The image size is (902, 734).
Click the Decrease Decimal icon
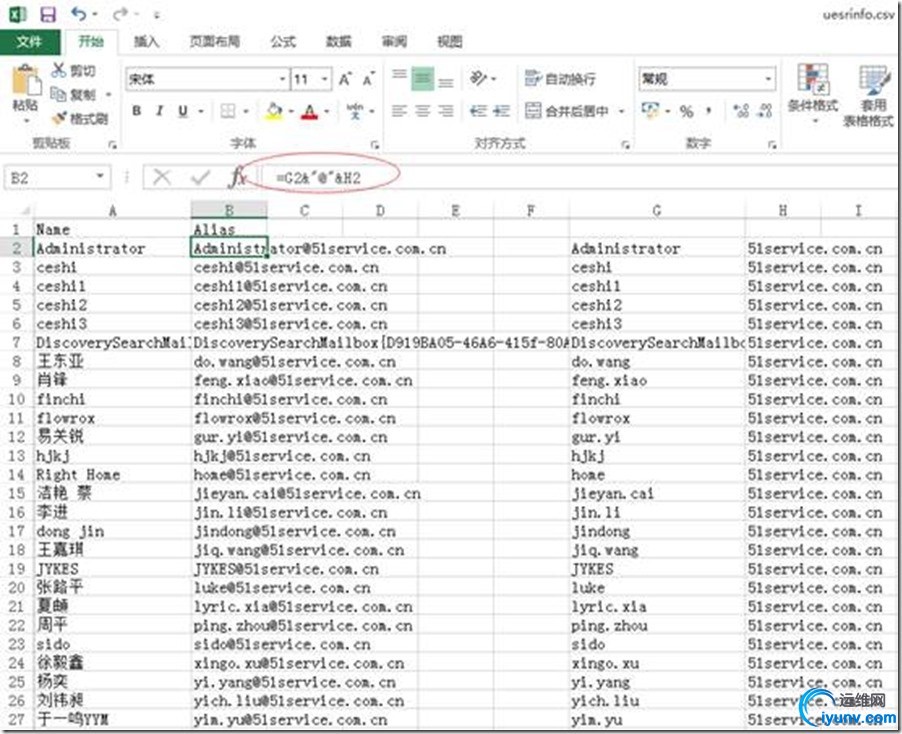pyautogui.click(x=765, y=110)
